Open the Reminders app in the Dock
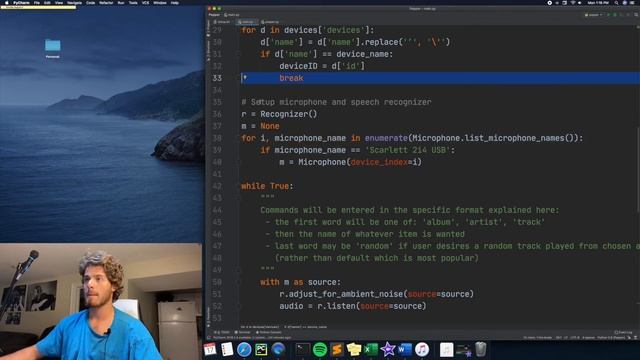Screen dimensions: 640x360 (x=227, y=350)
